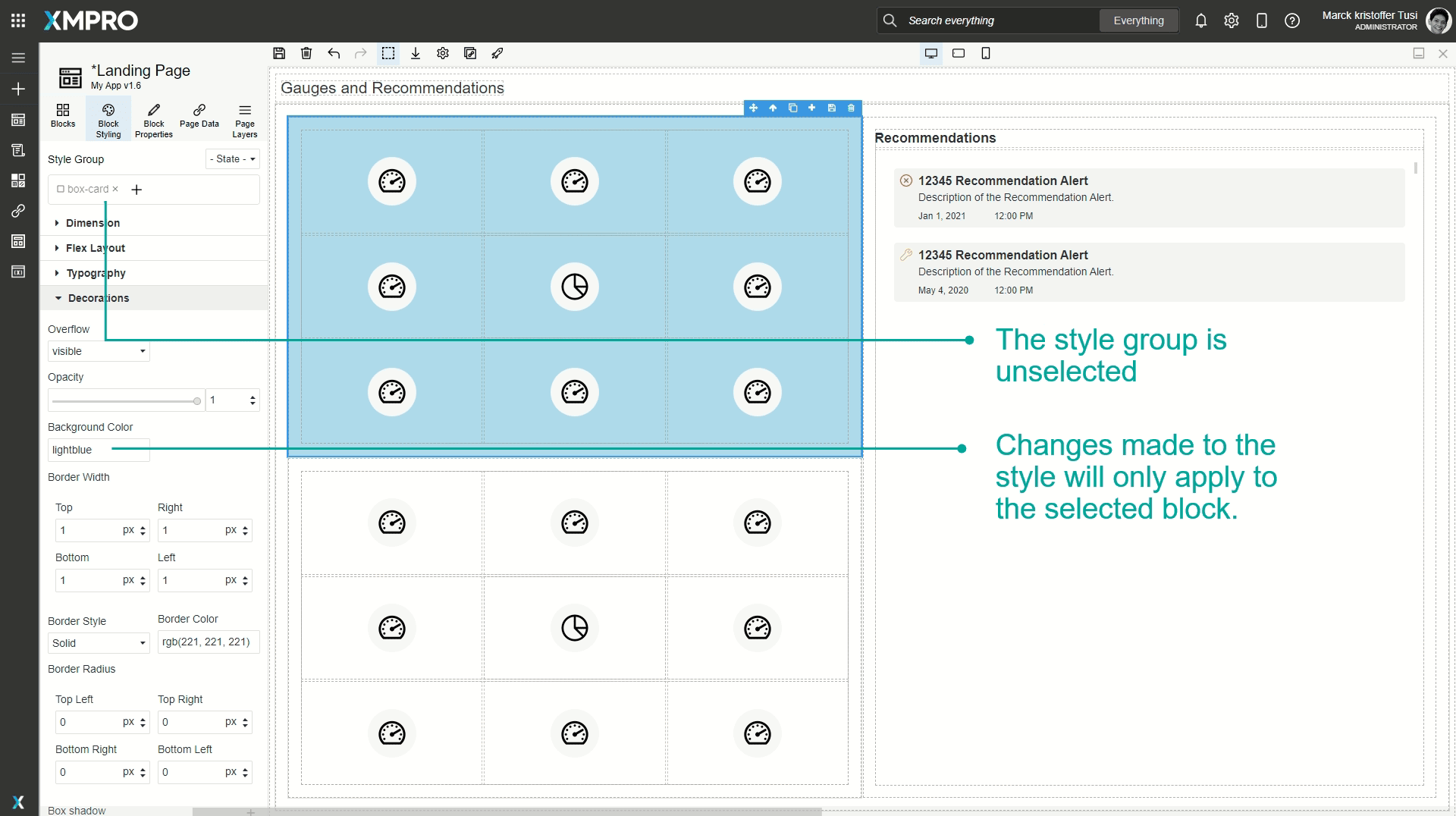
Task: Open the notifications bell
Action: [1200, 20]
